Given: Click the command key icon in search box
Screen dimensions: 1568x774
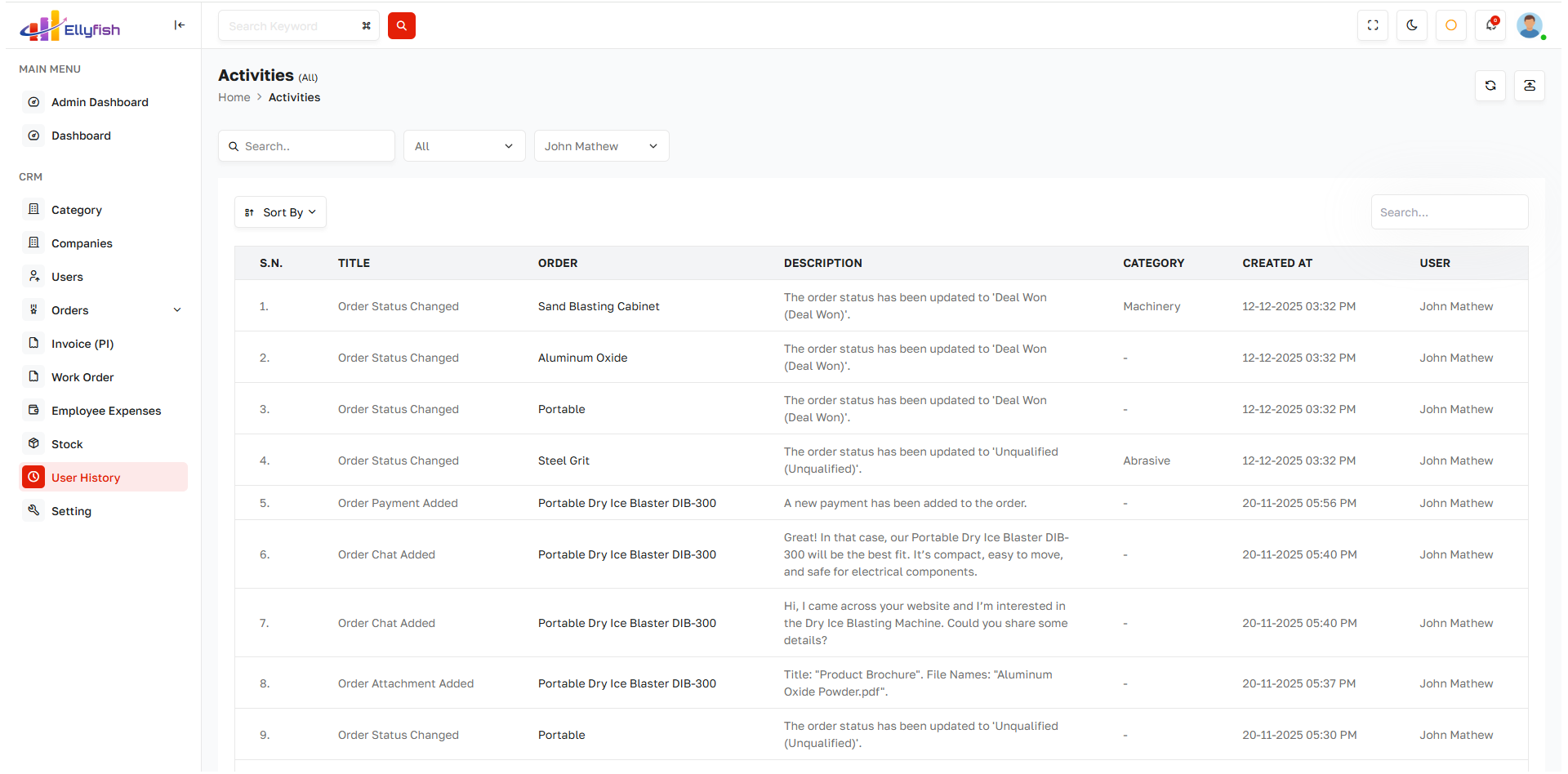Looking at the screenshot, I should (367, 26).
